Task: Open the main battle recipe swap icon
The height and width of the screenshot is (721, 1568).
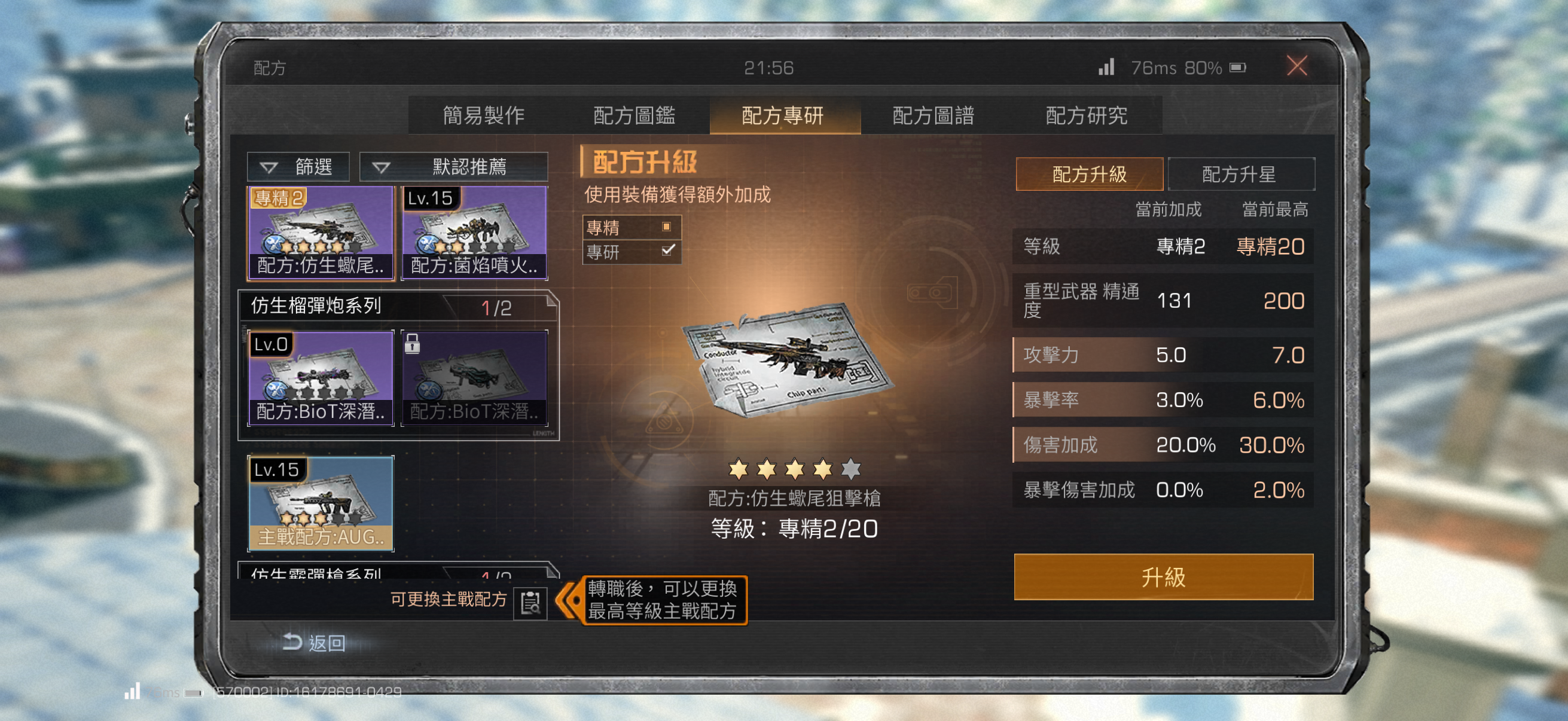Action: [x=530, y=603]
